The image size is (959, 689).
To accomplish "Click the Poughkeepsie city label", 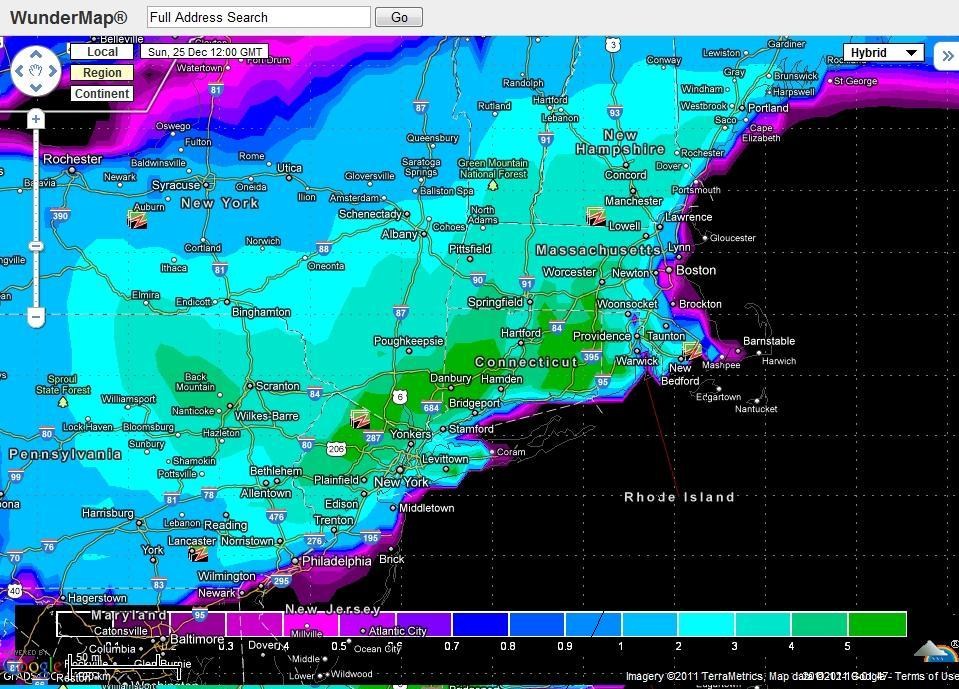I will 409,341.
